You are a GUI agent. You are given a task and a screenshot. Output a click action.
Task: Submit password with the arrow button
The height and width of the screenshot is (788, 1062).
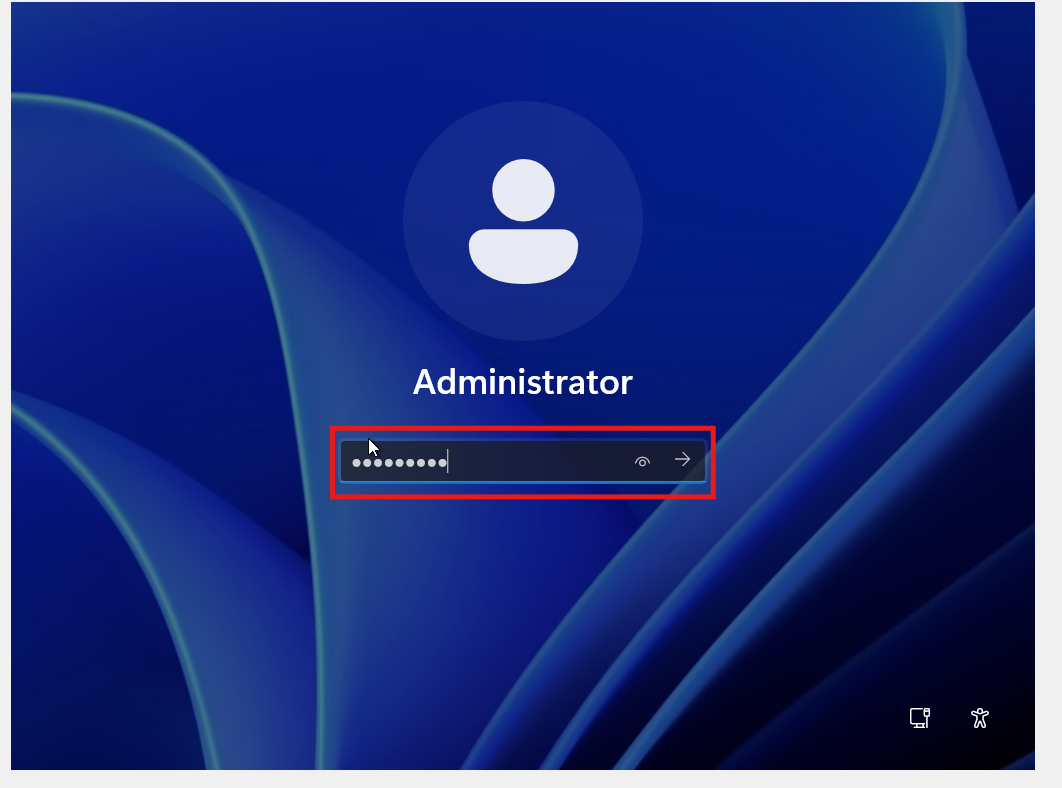coord(682,460)
